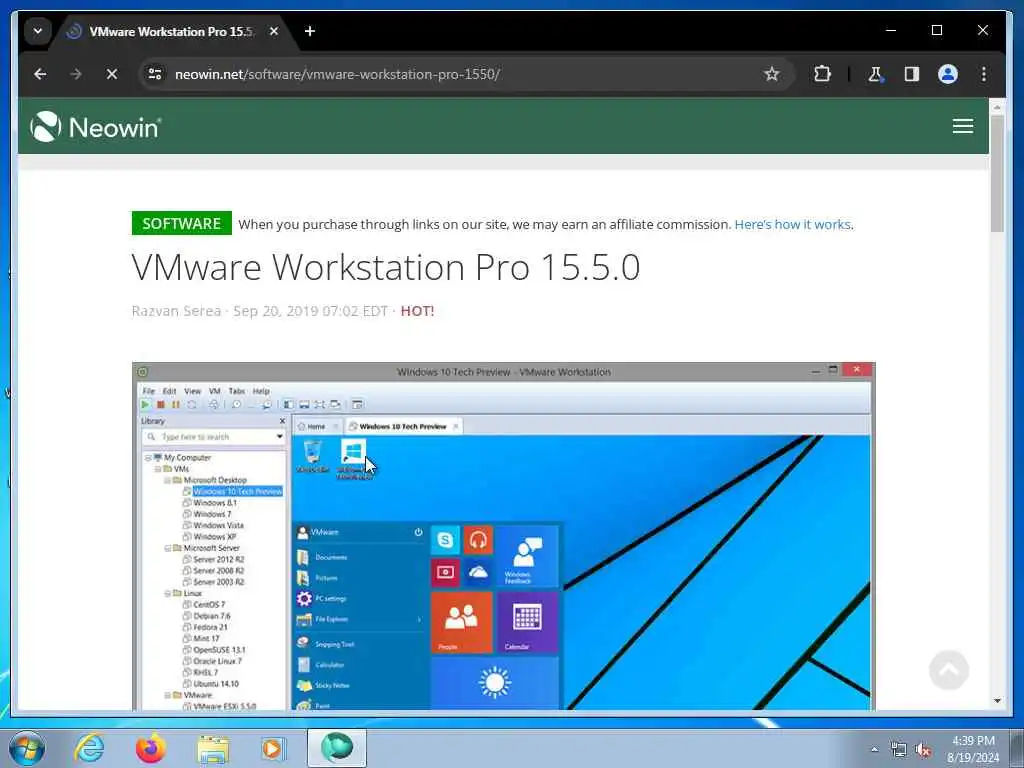Open the Neowin hamburger menu
This screenshot has height=768, width=1024.
pyautogui.click(x=963, y=126)
